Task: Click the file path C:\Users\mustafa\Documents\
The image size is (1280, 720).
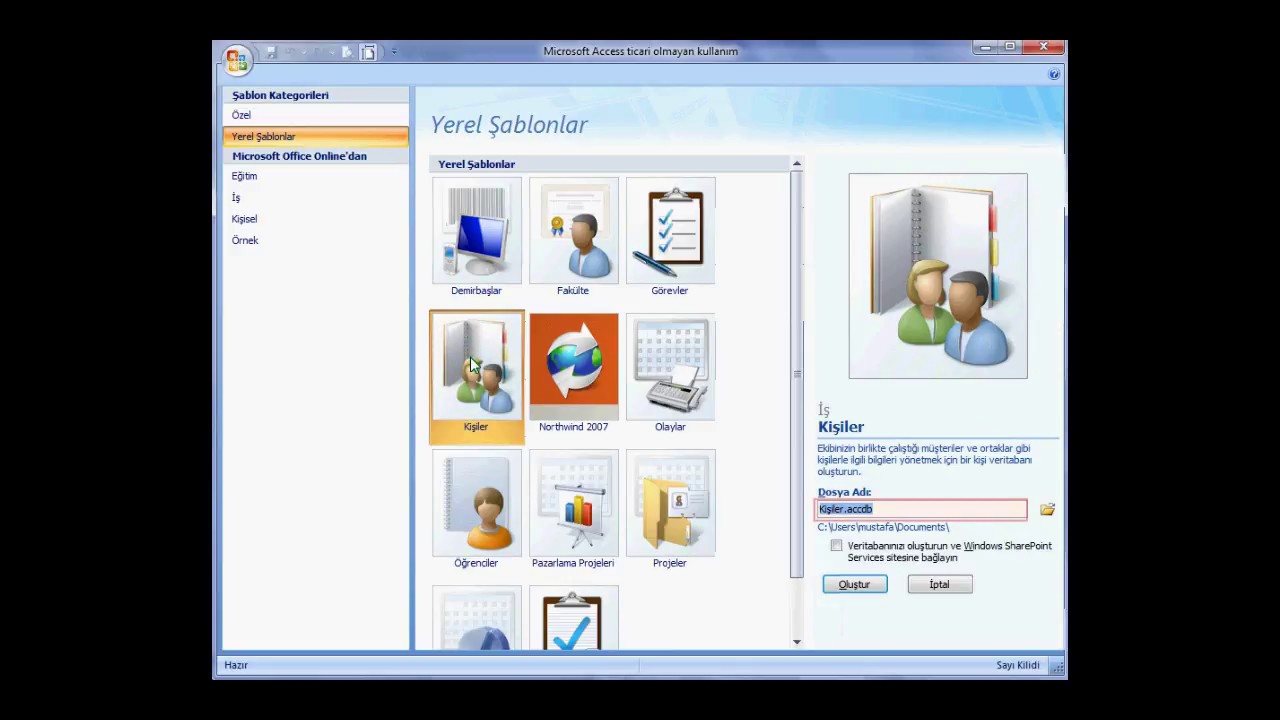Action: [883, 527]
